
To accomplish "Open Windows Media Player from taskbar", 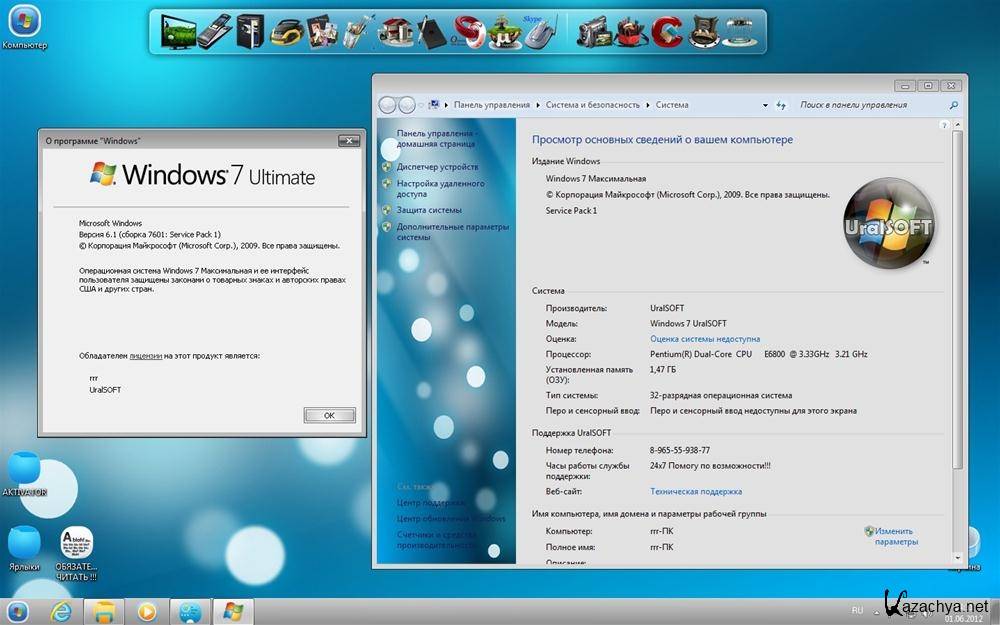I will (x=146, y=611).
